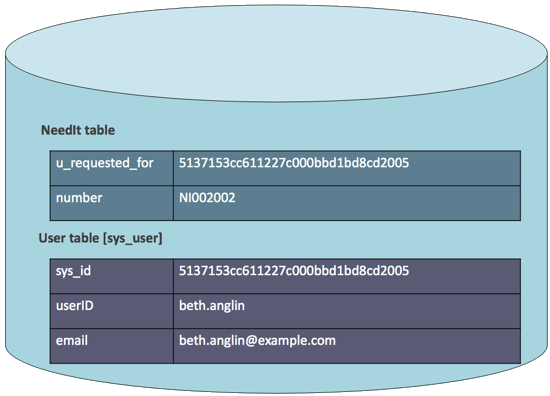The image size is (550, 396).
Task: Select the sys_id field label
Action: point(73,271)
